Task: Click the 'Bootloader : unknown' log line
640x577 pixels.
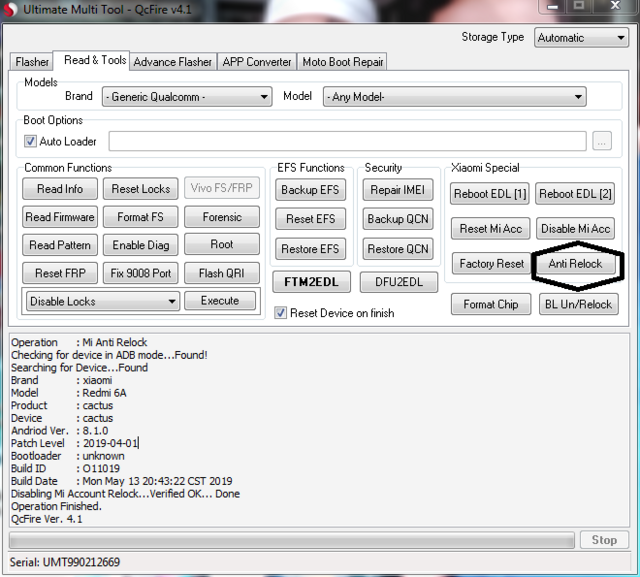Action: click(68, 456)
